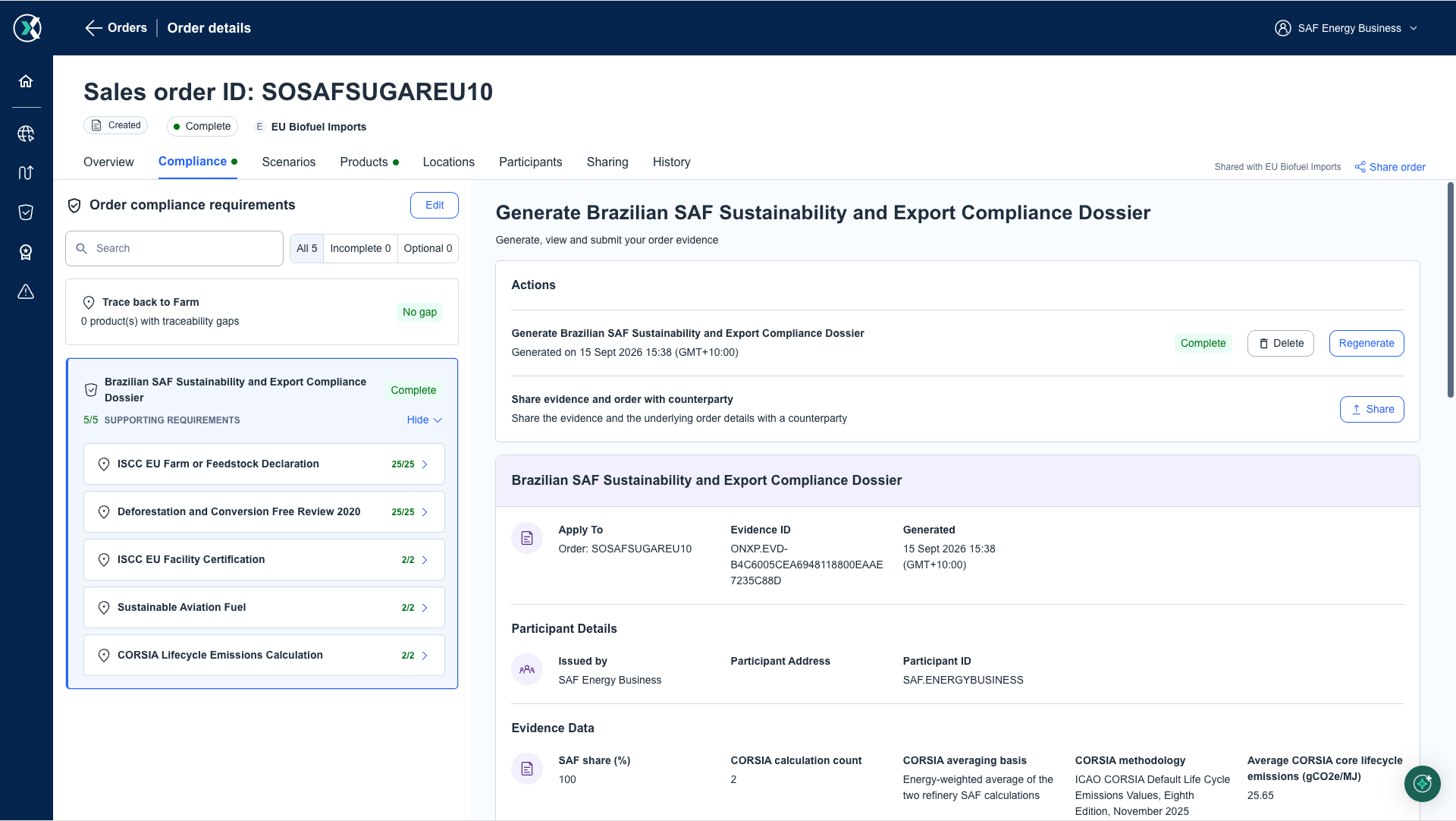Click the people icon beside Issued by
Image resolution: width=1456 pixels, height=821 pixels.
pos(527,669)
